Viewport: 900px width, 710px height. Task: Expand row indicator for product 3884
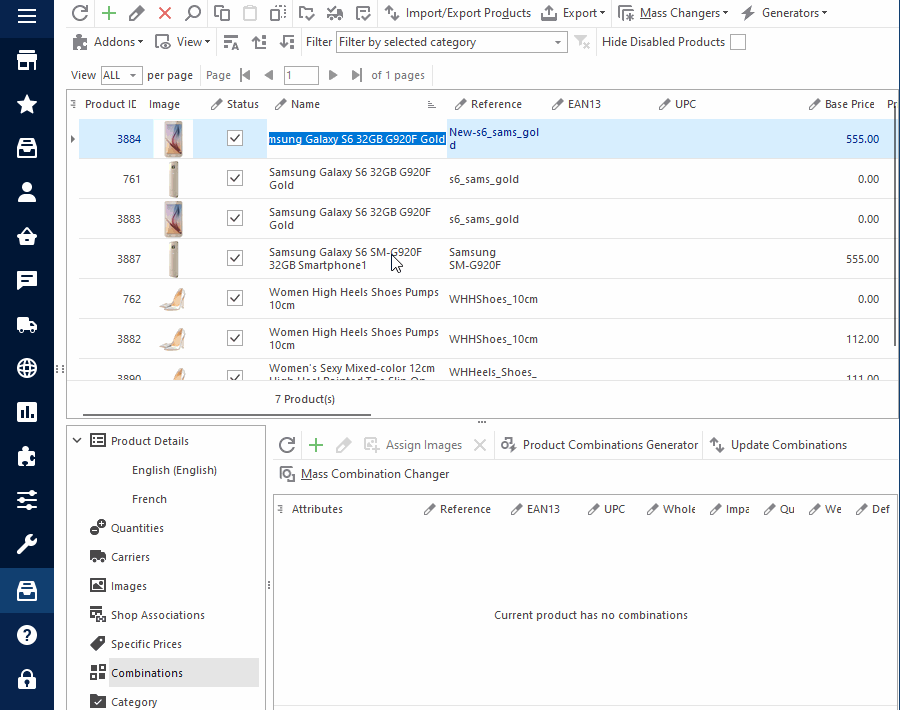pyautogui.click(x=72, y=139)
